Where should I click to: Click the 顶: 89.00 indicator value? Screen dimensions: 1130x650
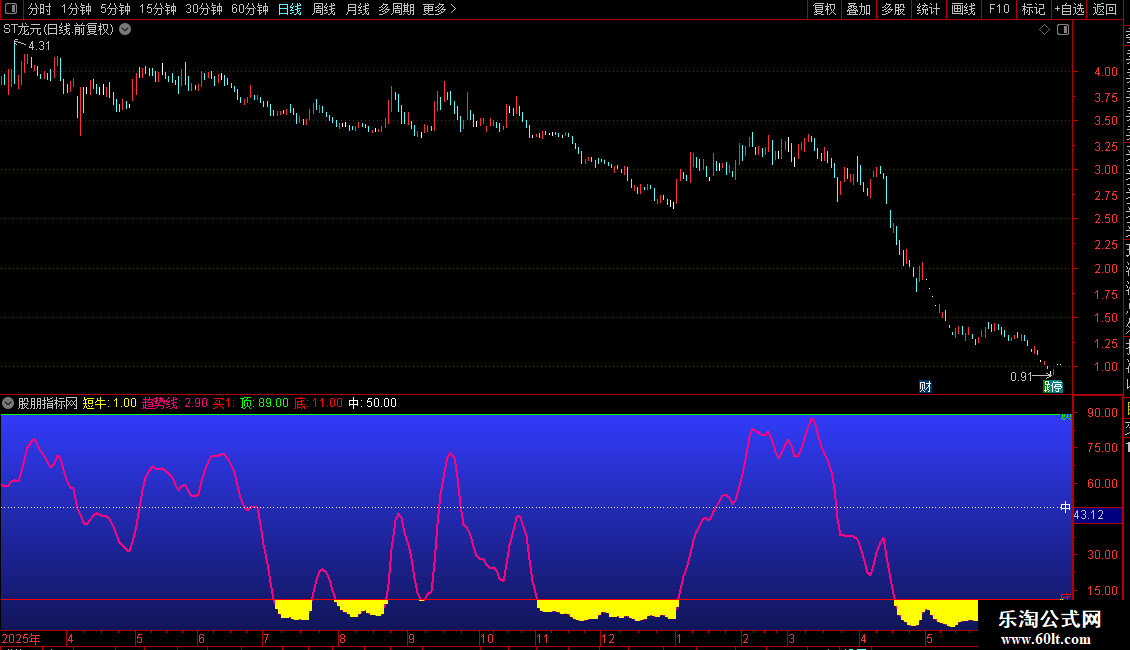pos(264,403)
